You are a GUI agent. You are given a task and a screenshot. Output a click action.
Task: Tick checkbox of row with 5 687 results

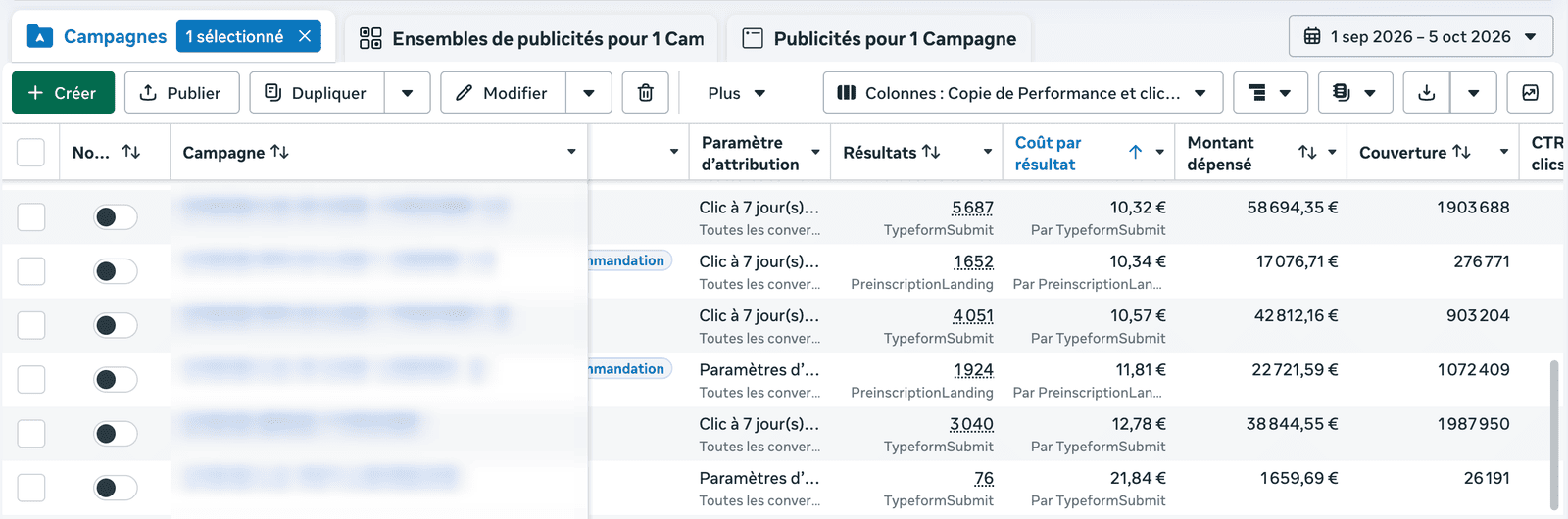click(x=31, y=216)
